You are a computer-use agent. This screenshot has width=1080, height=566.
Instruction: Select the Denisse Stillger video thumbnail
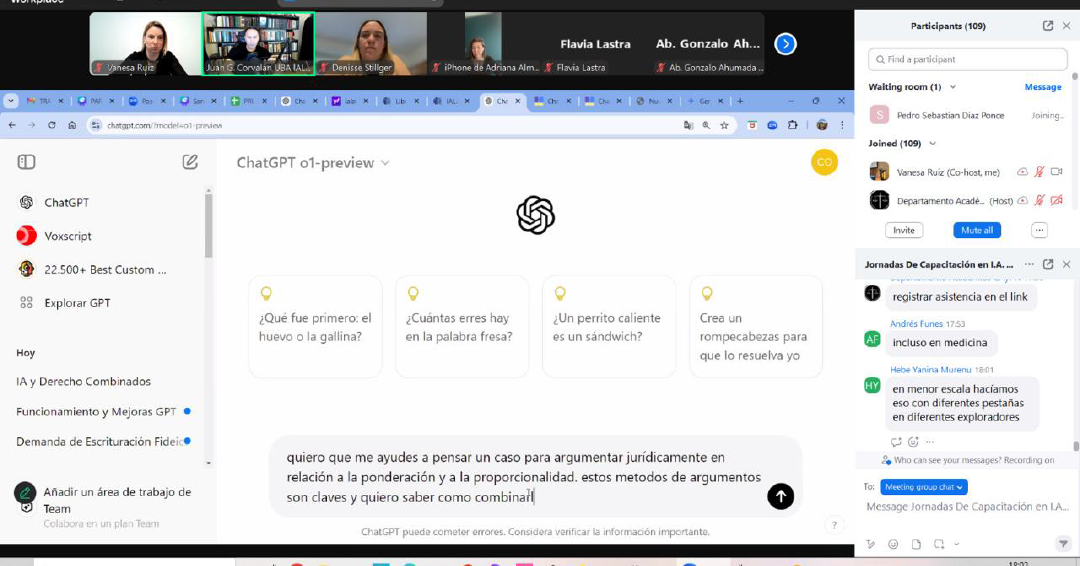click(371, 43)
